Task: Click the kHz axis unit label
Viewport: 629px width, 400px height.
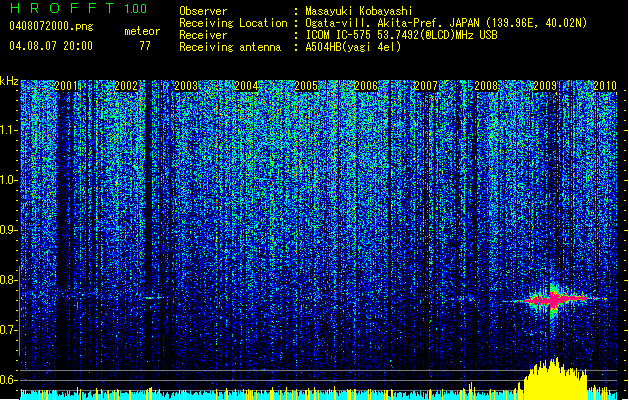Action: click(x=9, y=81)
